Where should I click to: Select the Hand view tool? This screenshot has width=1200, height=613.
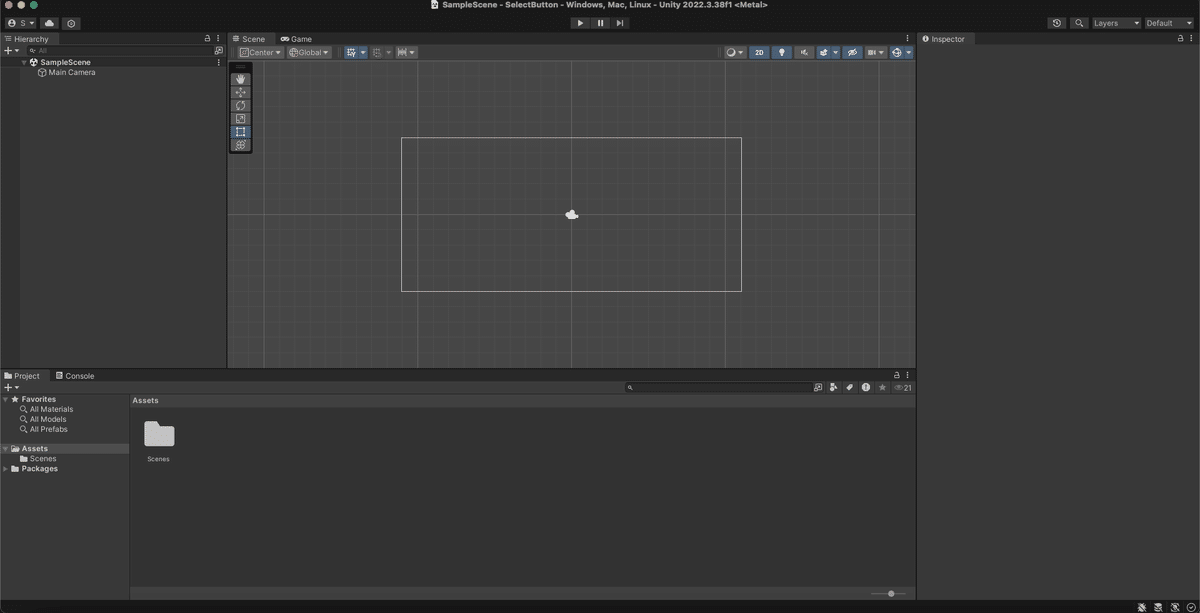pos(240,78)
